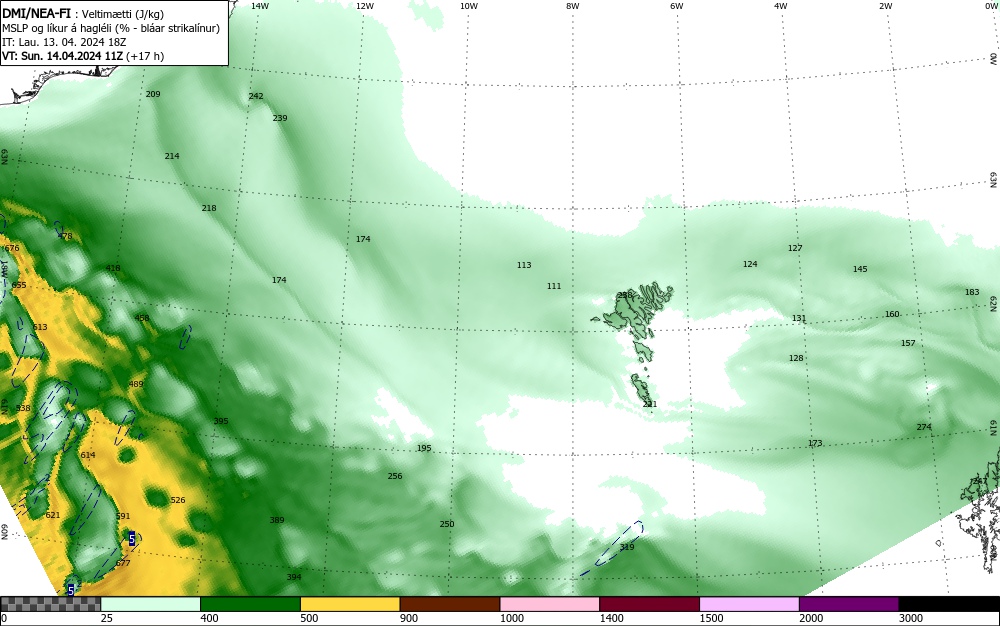
Task: Click the map value 160
Action: click(892, 314)
